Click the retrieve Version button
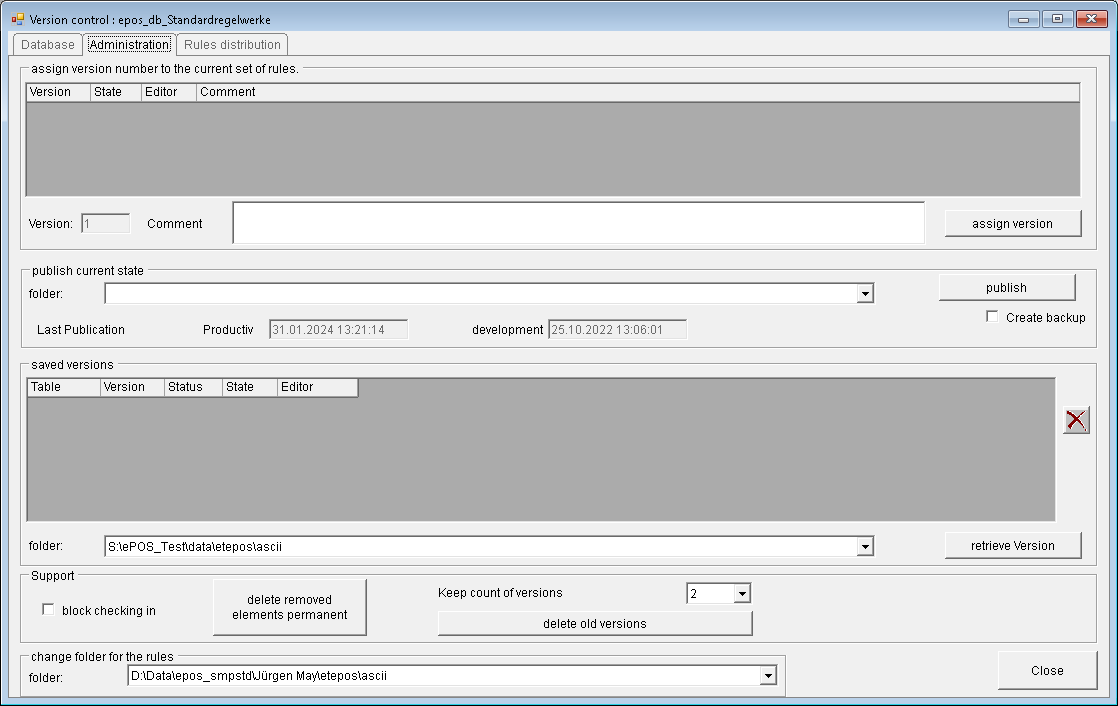Screen dimensions: 1118x706 1013,545
